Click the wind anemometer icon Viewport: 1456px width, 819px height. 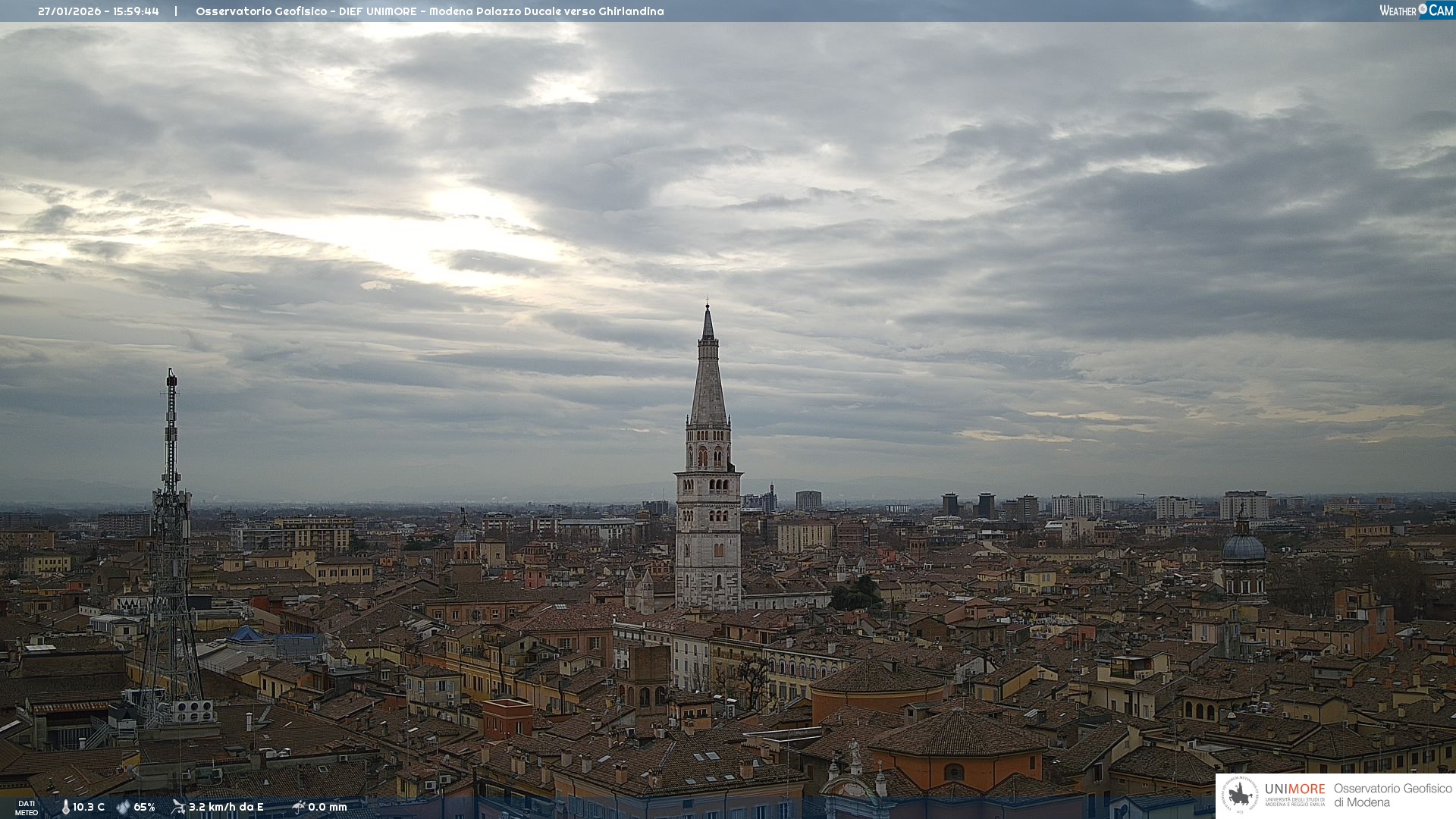click(178, 807)
